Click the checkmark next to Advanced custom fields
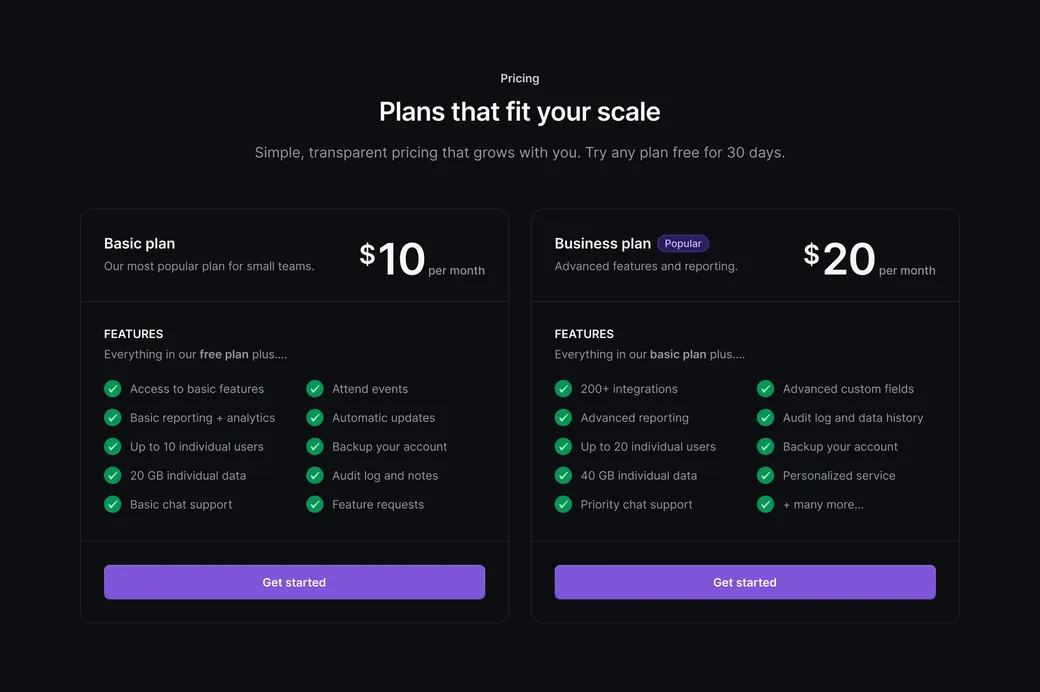1040x692 pixels. click(x=765, y=388)
